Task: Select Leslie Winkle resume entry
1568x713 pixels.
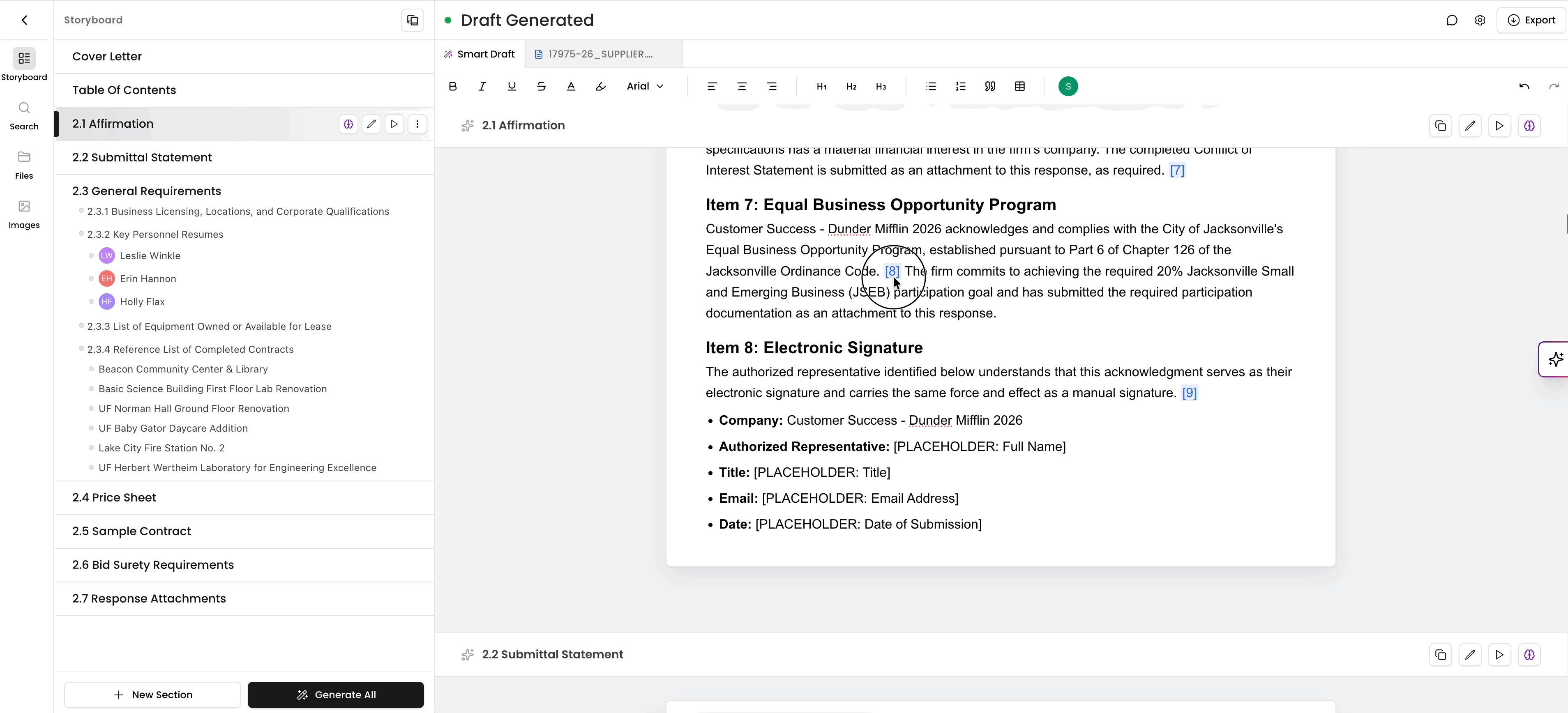Action: point(150,255)
